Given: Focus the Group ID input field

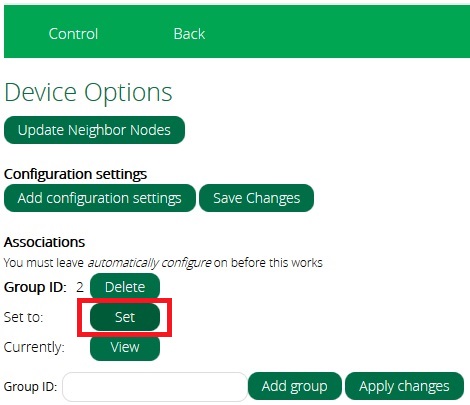Looking at the screenshot, I should tap(155, 387).
